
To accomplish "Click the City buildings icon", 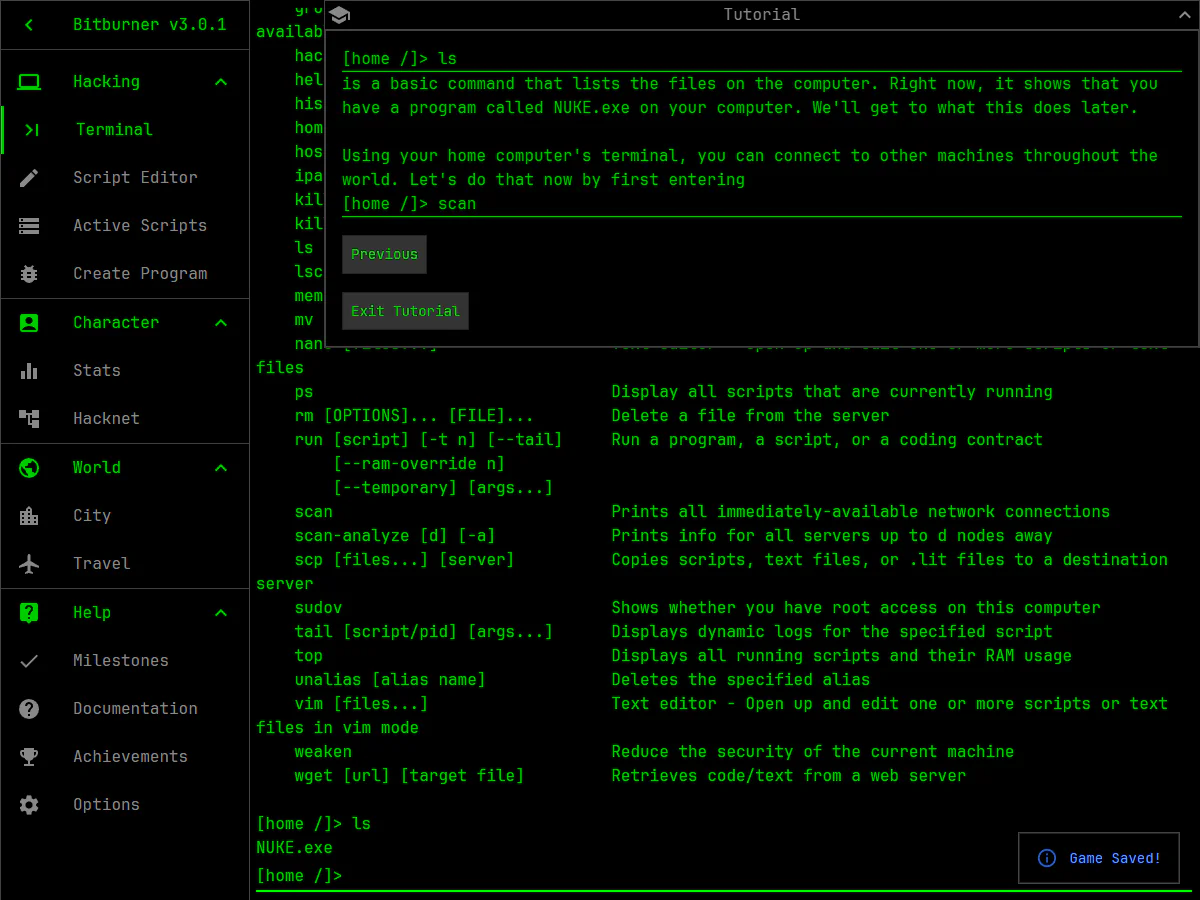I will (29, 516).
